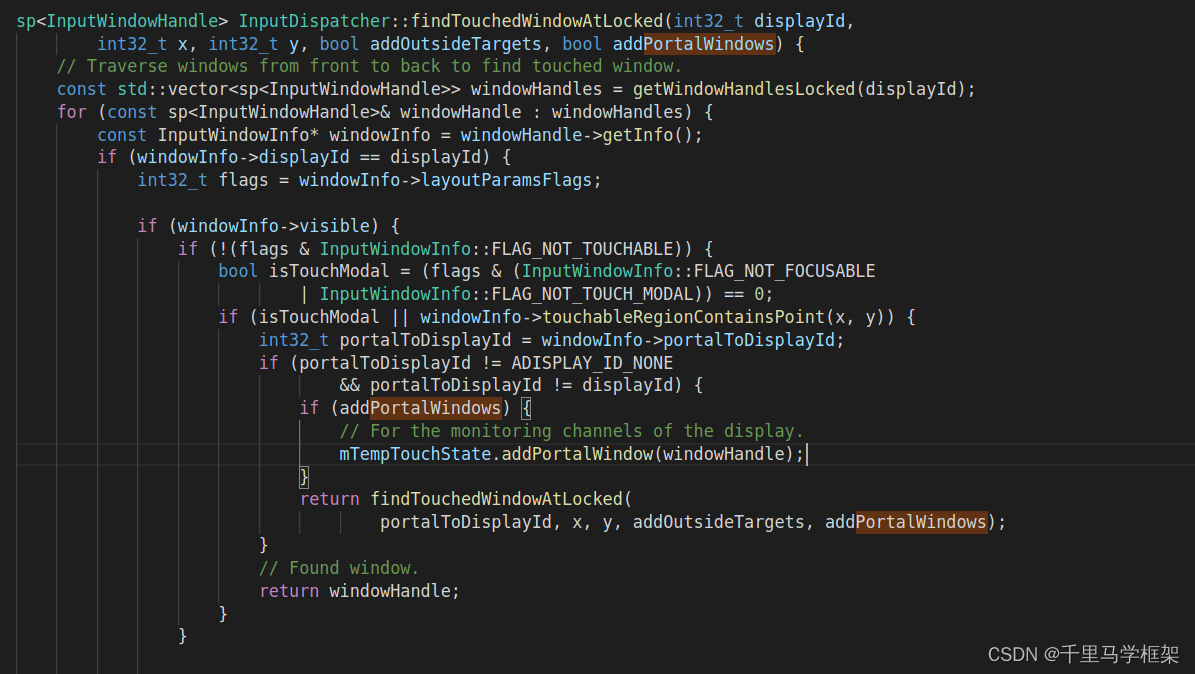1195x674 pixels.
Task: Click 'visible' in the windowInfo->visible check
Action: coord(335,226)
